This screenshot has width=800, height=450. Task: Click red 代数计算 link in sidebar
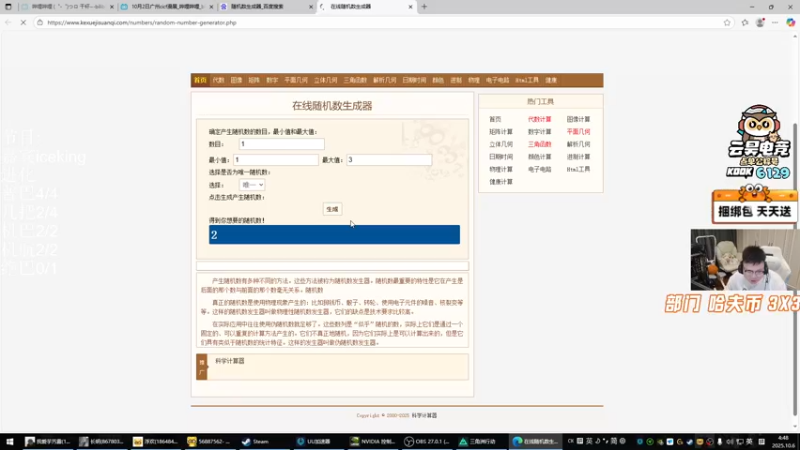(539, 119)
